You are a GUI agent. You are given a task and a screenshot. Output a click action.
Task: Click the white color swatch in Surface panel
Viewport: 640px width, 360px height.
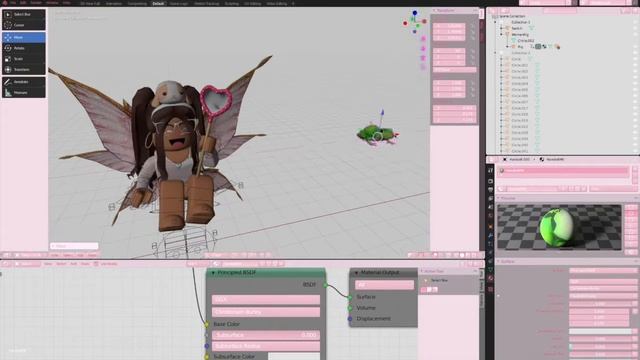(600, 331)
